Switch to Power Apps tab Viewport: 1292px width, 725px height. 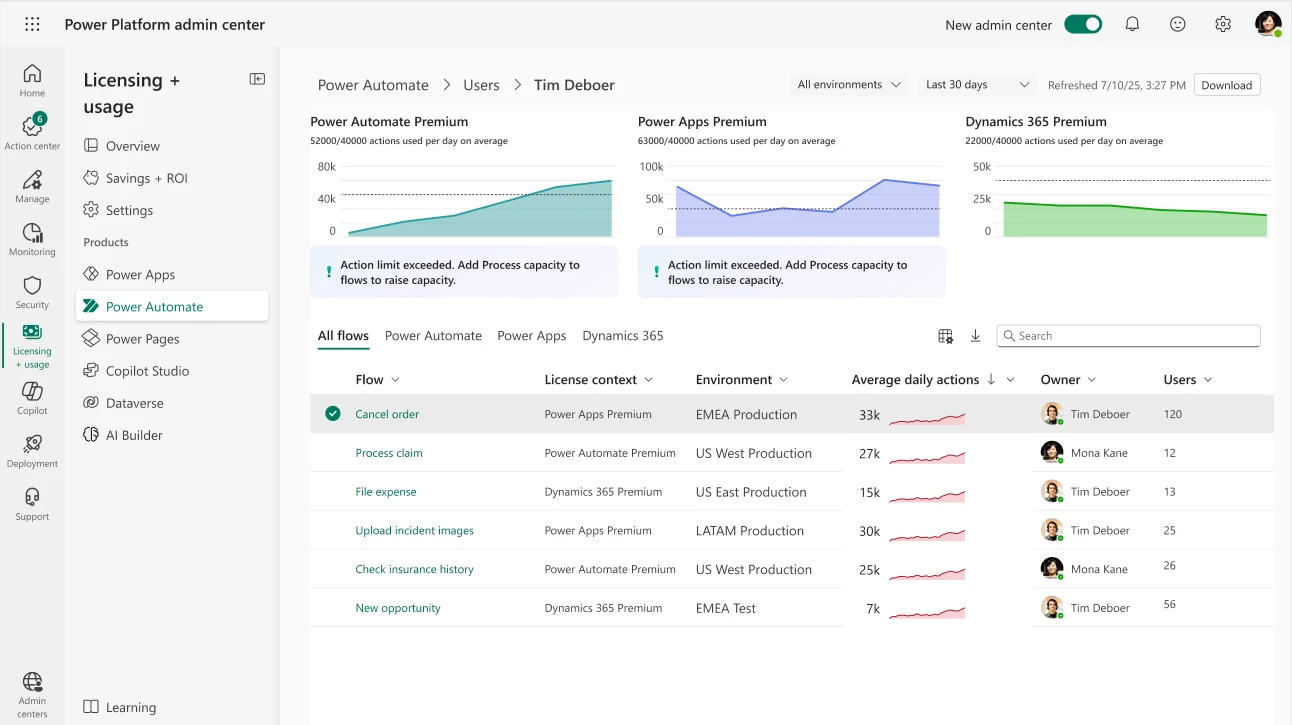[x=532, y=336]
